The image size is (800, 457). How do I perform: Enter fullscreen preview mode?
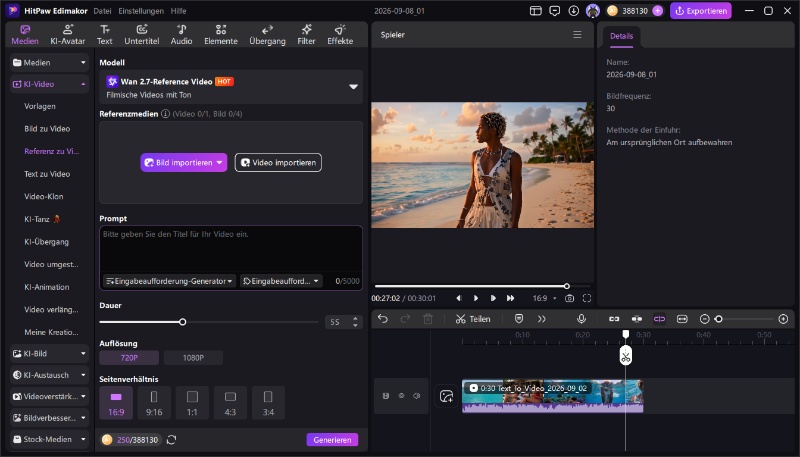tap(587, 298)
